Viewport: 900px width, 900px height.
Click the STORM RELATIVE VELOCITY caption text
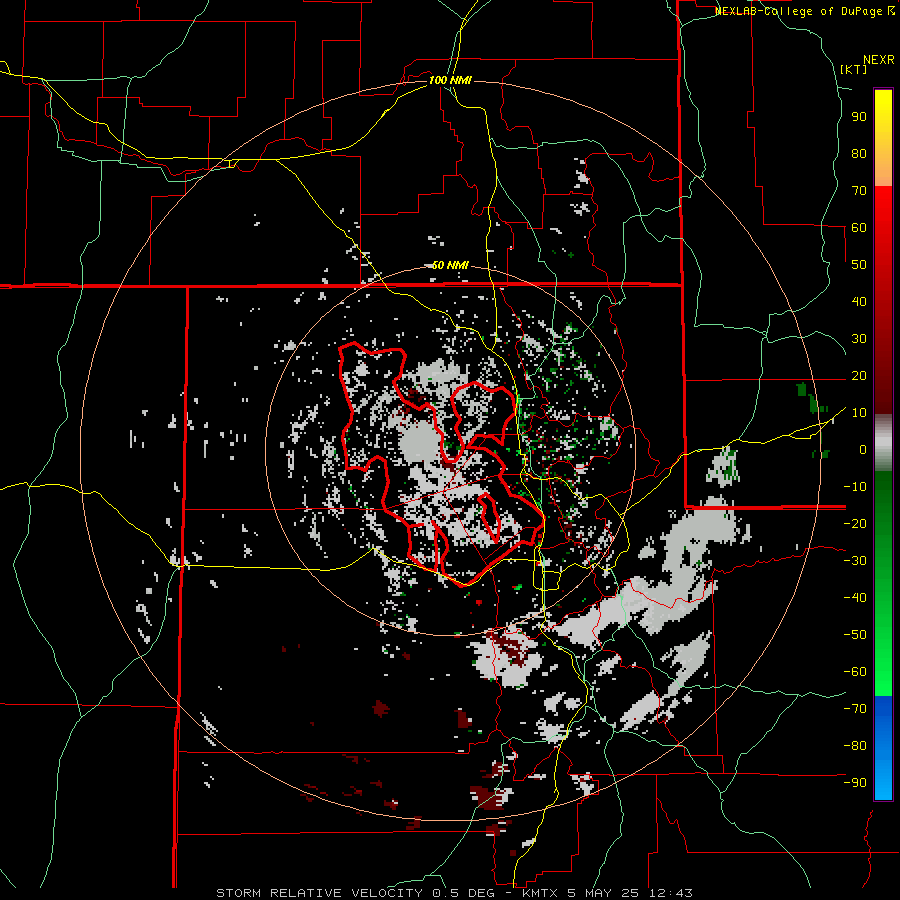click(319, 893)
